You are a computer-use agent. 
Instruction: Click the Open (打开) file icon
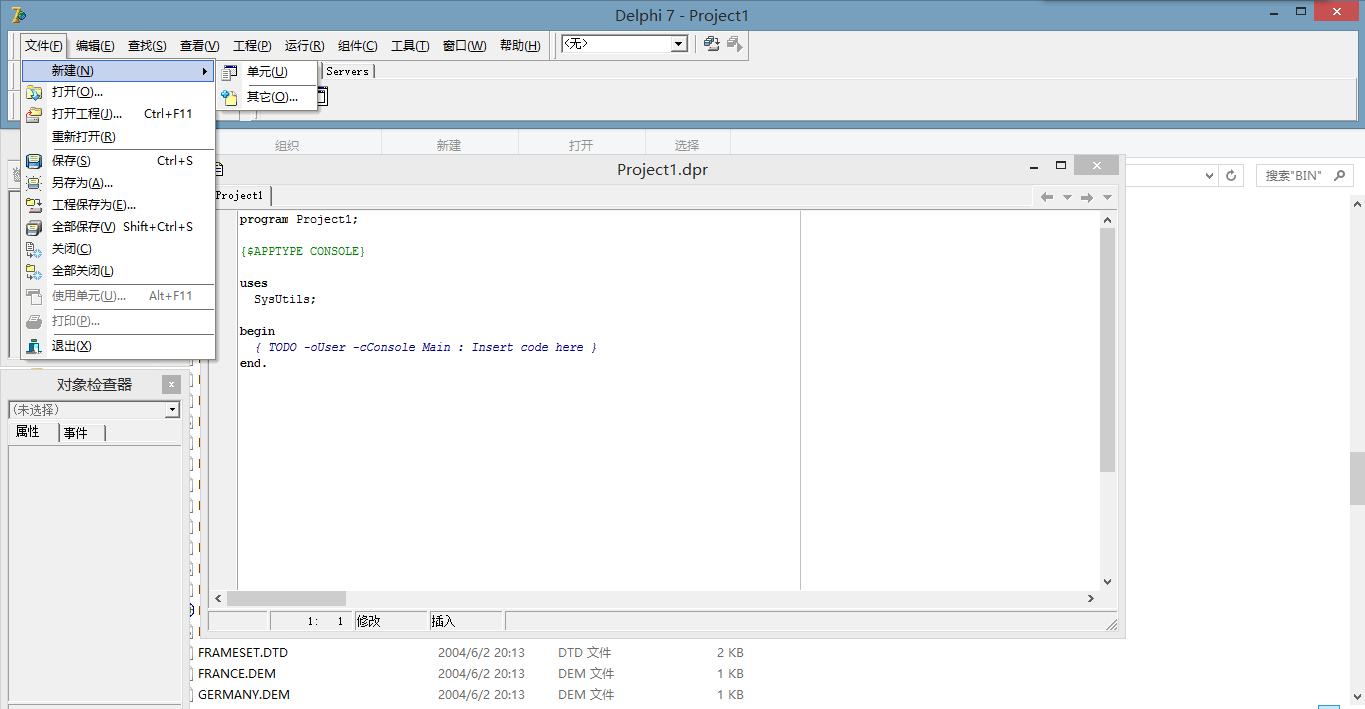[x=34, y=92]
